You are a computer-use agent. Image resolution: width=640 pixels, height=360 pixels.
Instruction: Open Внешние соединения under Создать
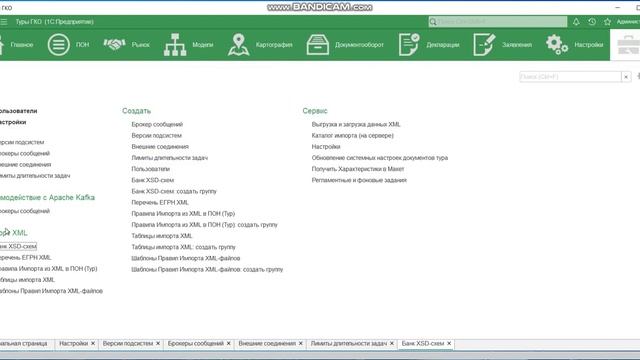[160, 146]
